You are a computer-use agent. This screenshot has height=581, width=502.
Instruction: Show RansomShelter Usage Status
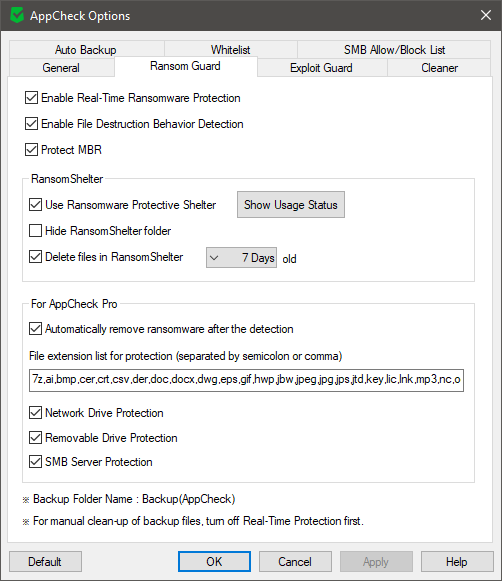pyautogui.click(x=291, y=205)
